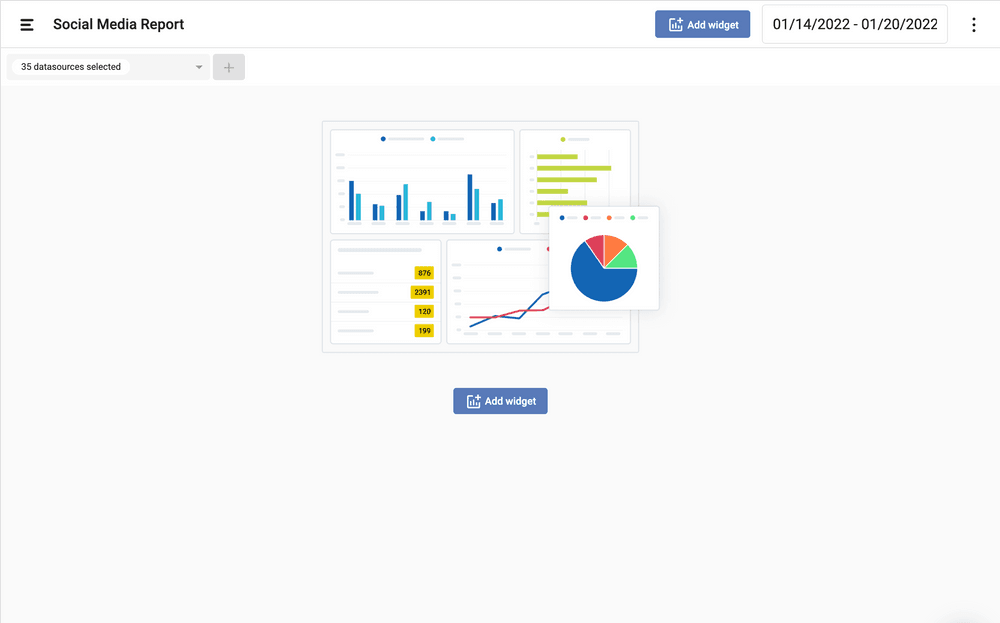Screen dimensions: 1000x623
Task: Click the chart icon in top Add widget button
Action: [x=676, y=25]
